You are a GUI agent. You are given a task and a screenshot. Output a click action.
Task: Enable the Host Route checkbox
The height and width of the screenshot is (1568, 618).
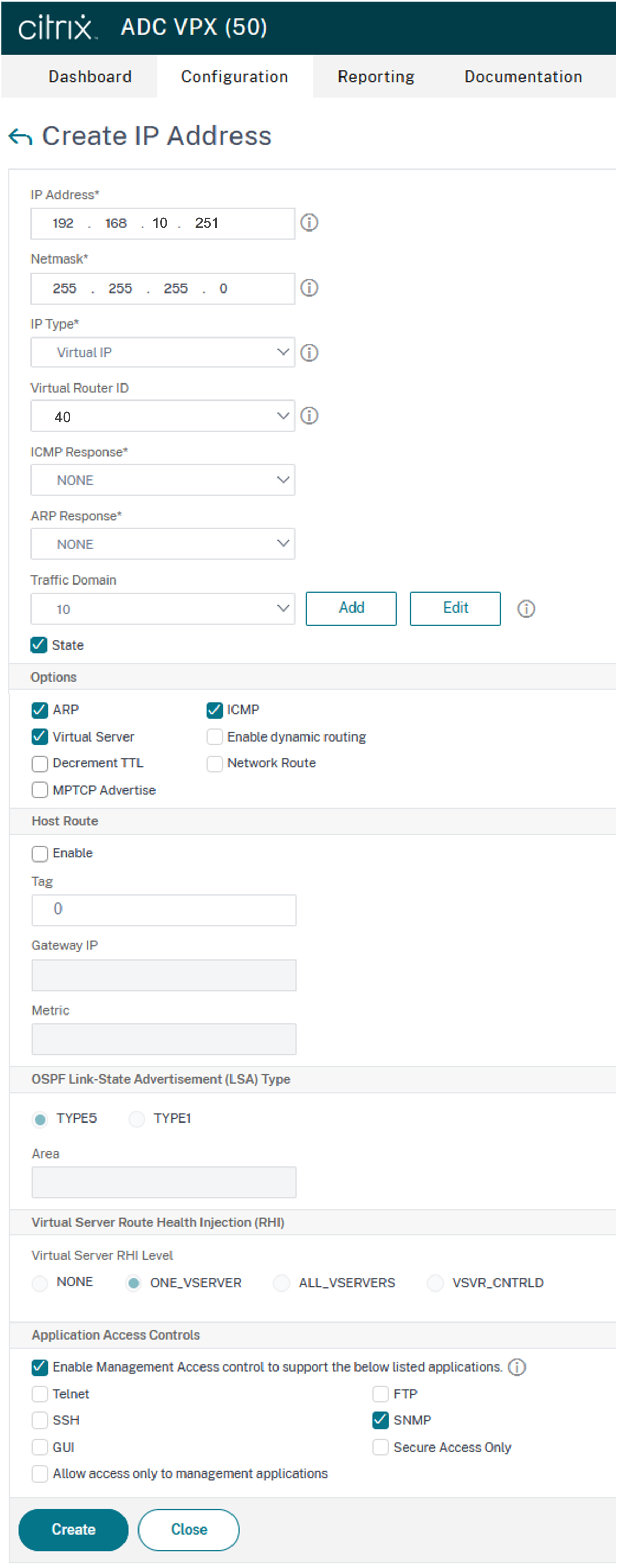pos(40,853)
